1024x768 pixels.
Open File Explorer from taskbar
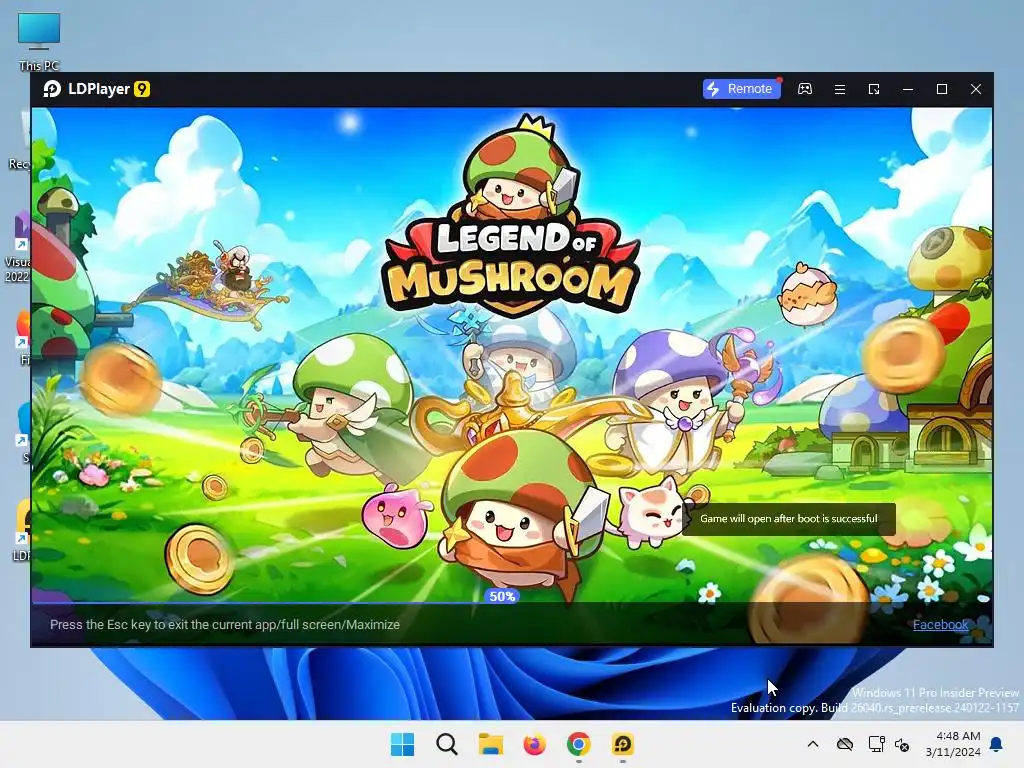(490, 744)
